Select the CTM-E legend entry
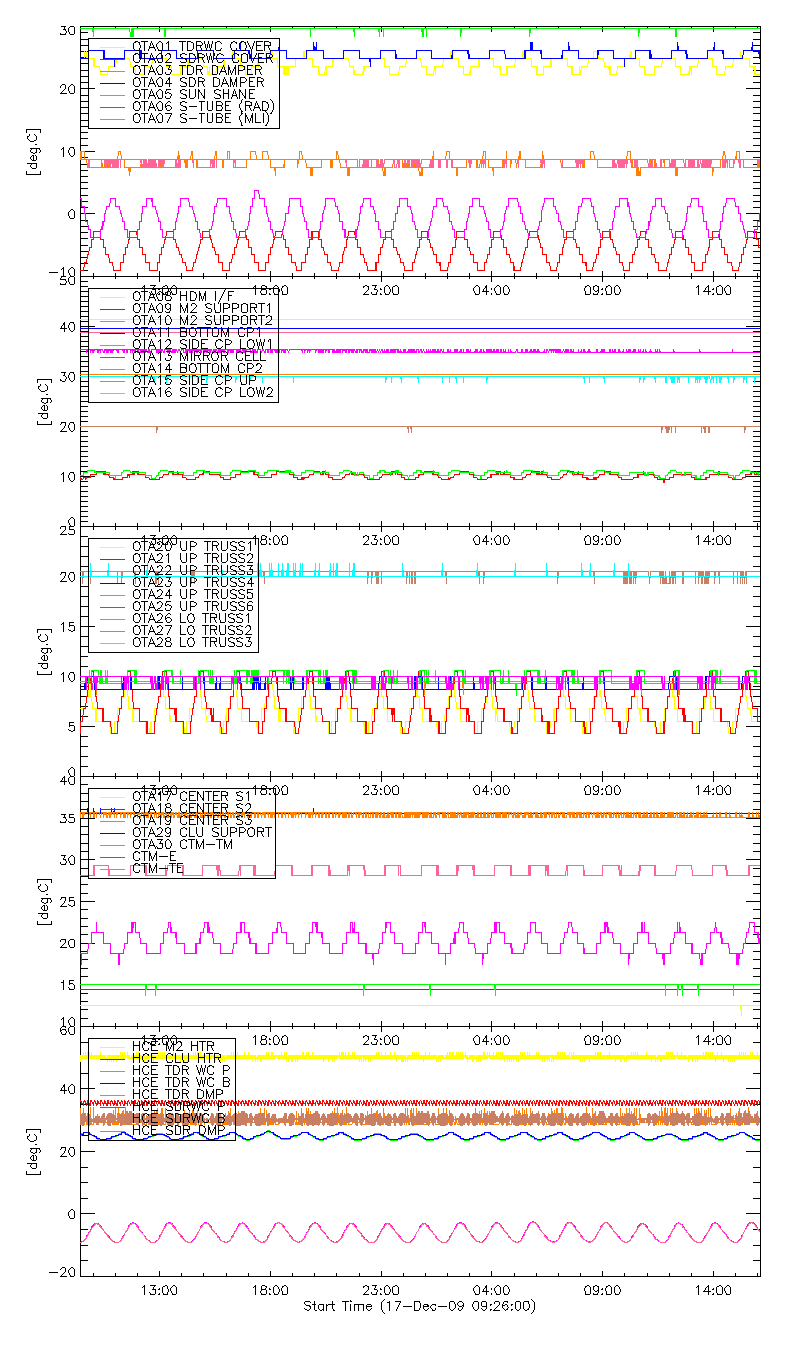This screenshot has height=1350, width=800. pyautogui.click(x=153, y=857)
